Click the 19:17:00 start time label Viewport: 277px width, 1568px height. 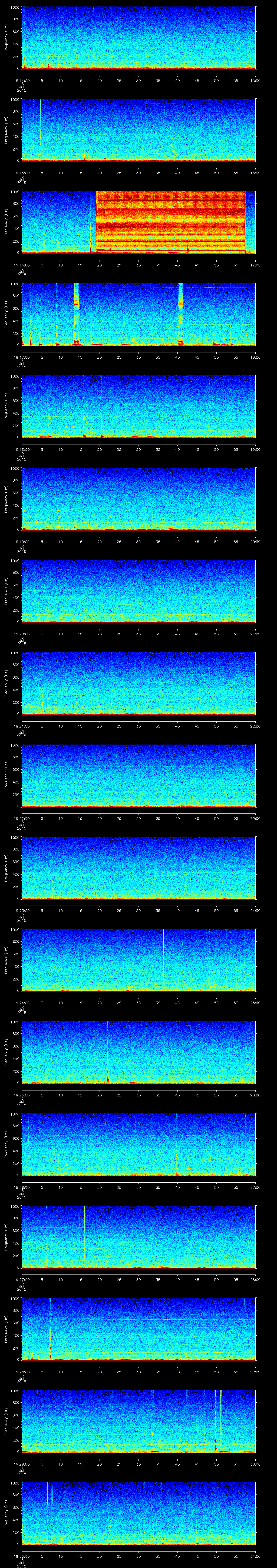[21, 357]
